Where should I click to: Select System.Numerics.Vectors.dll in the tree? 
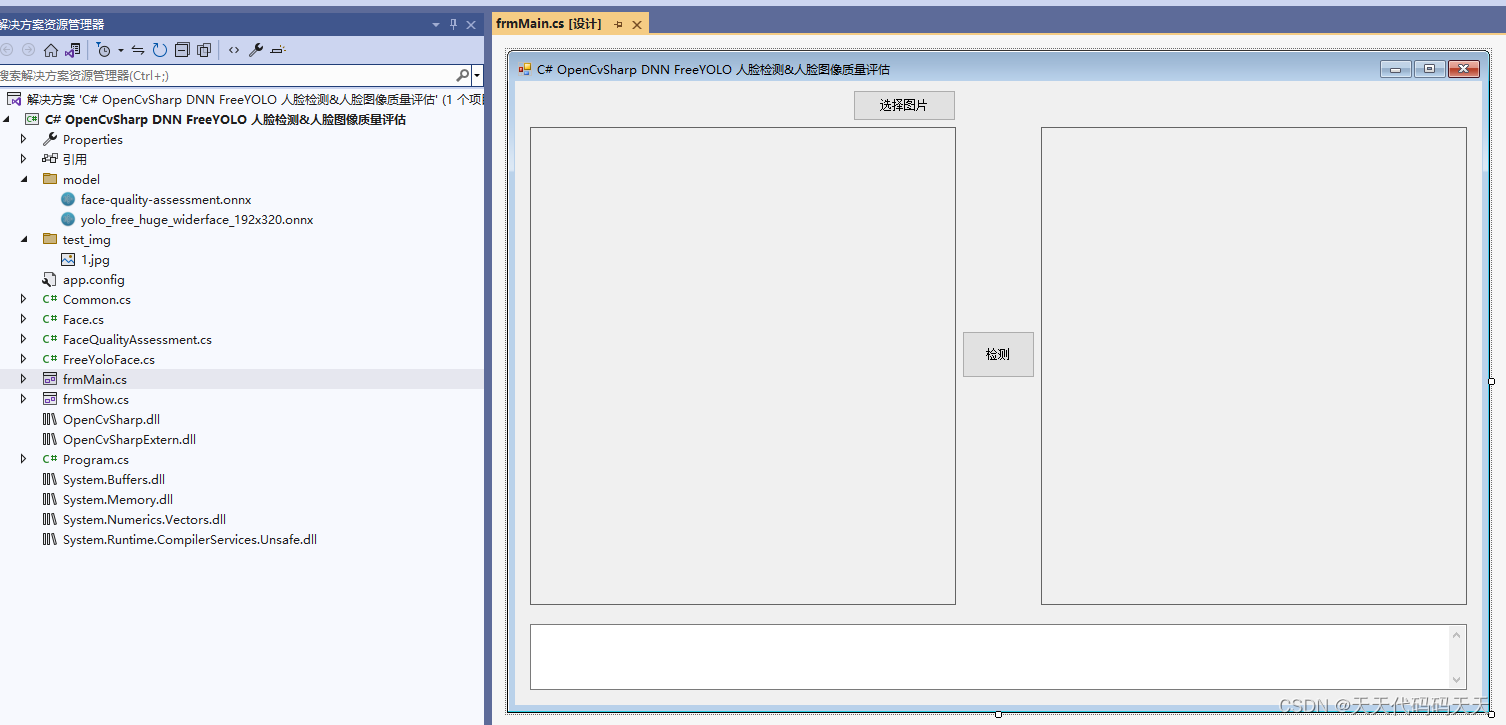(144, 519)
